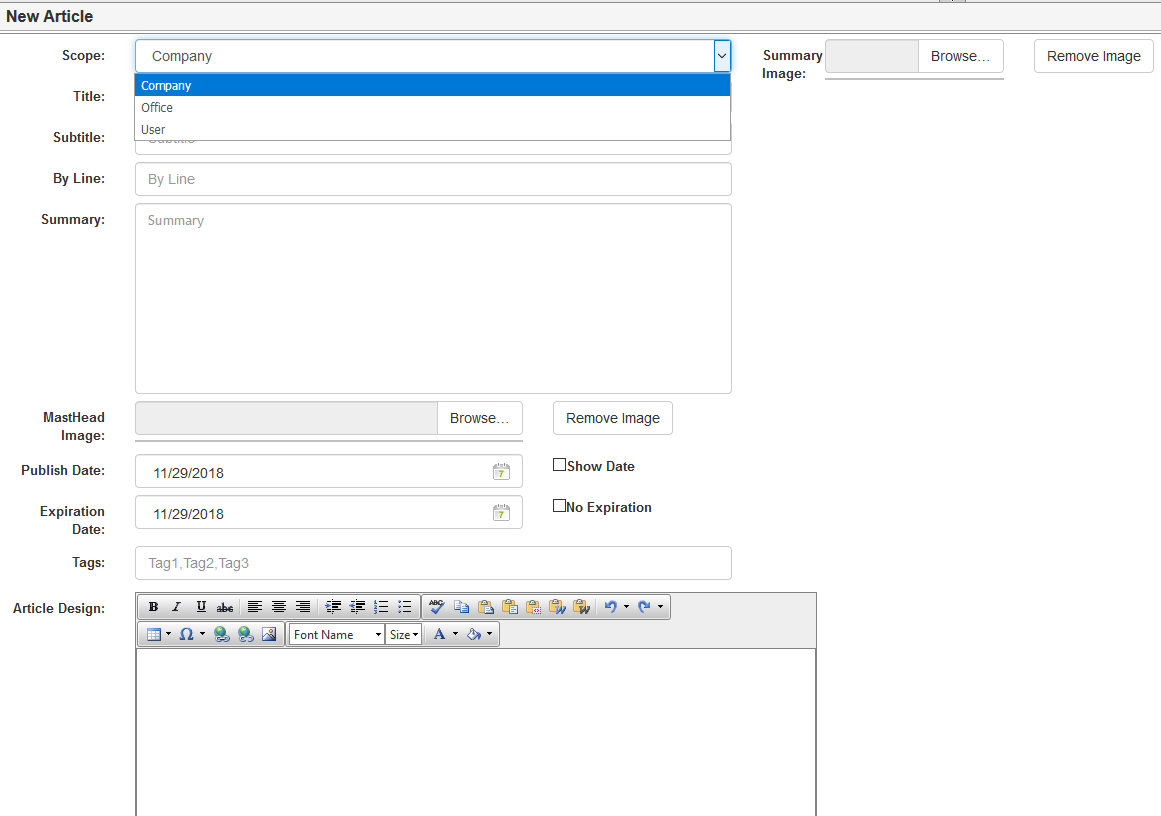Apply background color with paint bucket
The image size is (1161, 816).
(x=474, y=635)
